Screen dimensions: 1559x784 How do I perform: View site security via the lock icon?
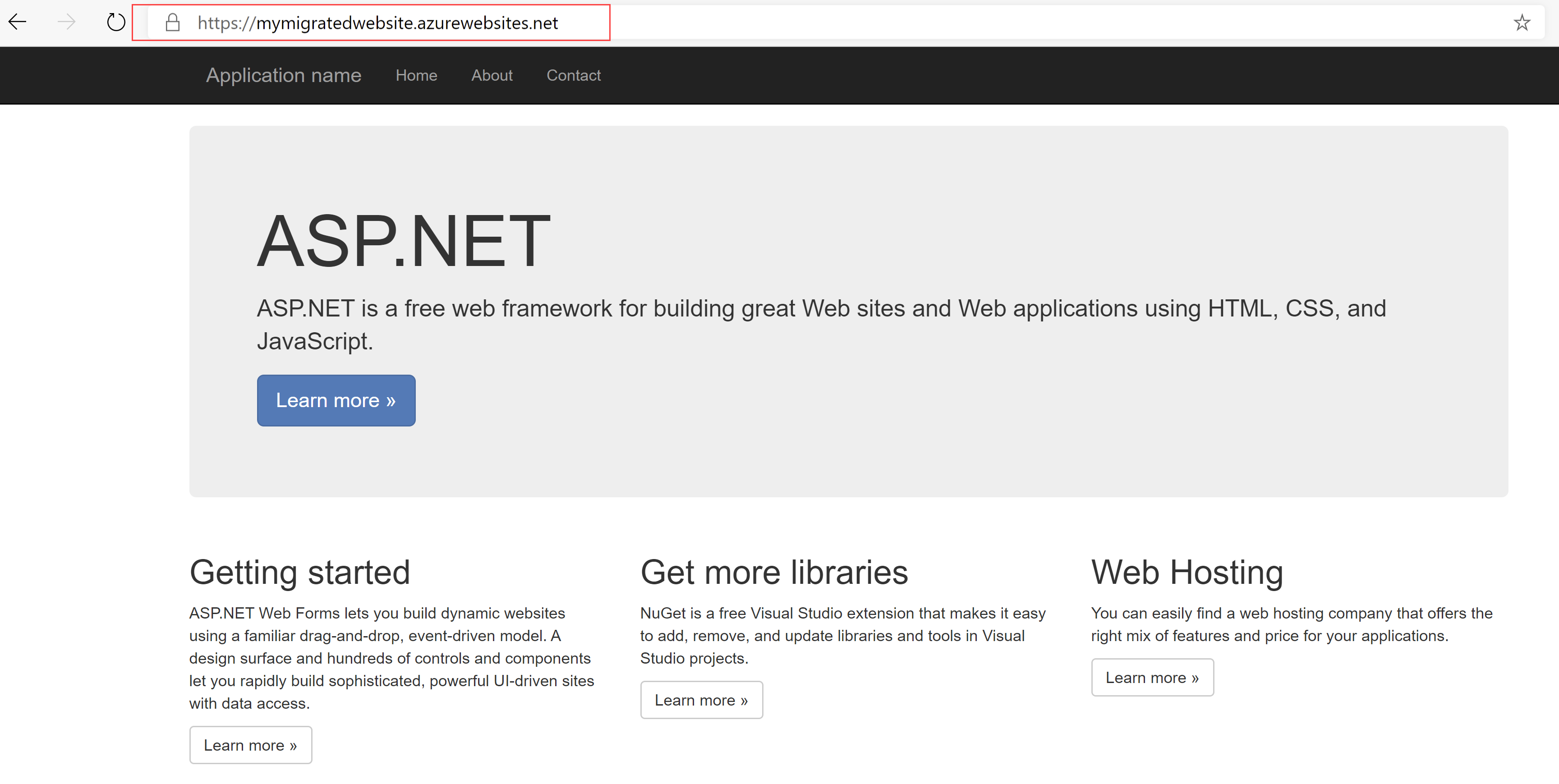[x=172, y=23]
